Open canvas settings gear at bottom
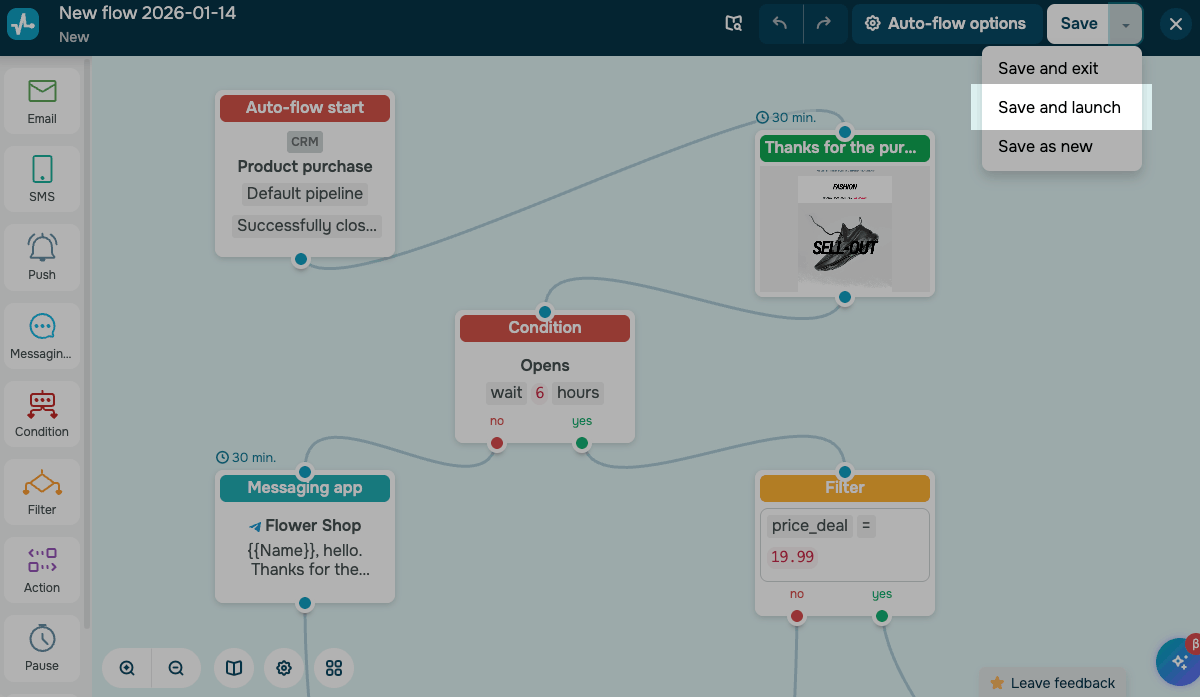The width and height of the screenshot is (1200, 697). coord(284,668)
